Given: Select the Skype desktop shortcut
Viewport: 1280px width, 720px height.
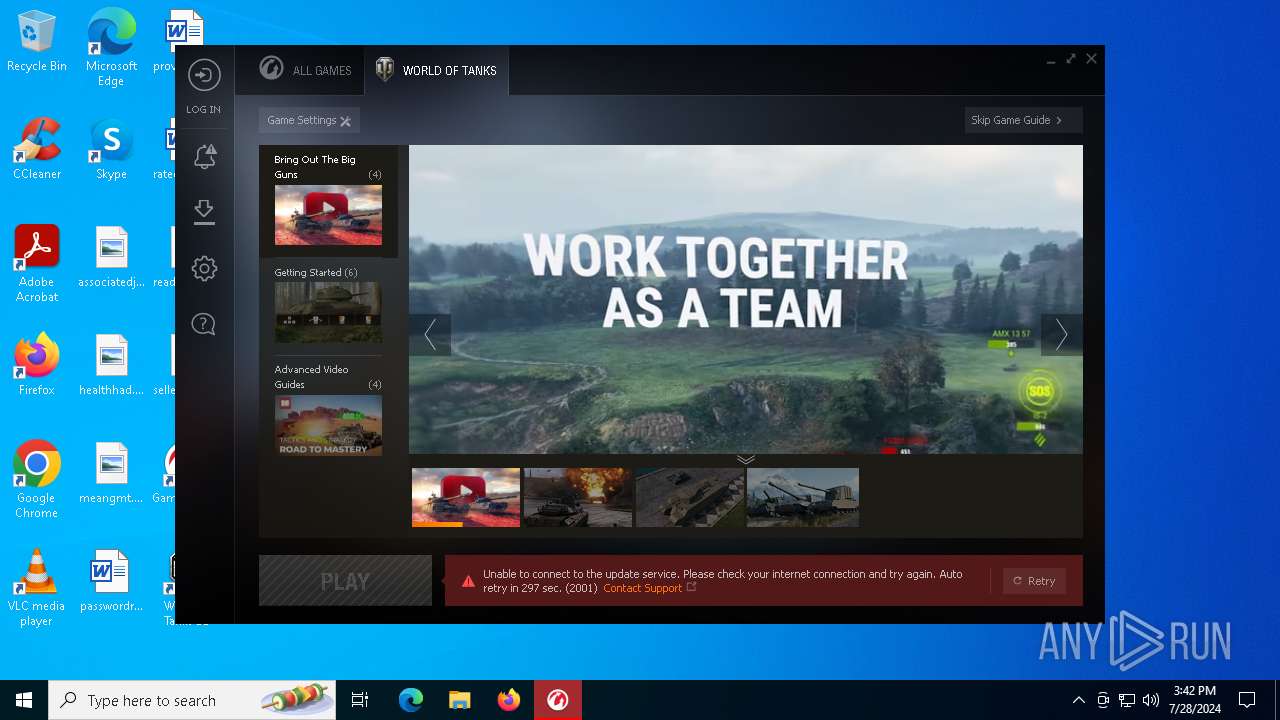Looking at the screenshot, I should tap(111, 149).
